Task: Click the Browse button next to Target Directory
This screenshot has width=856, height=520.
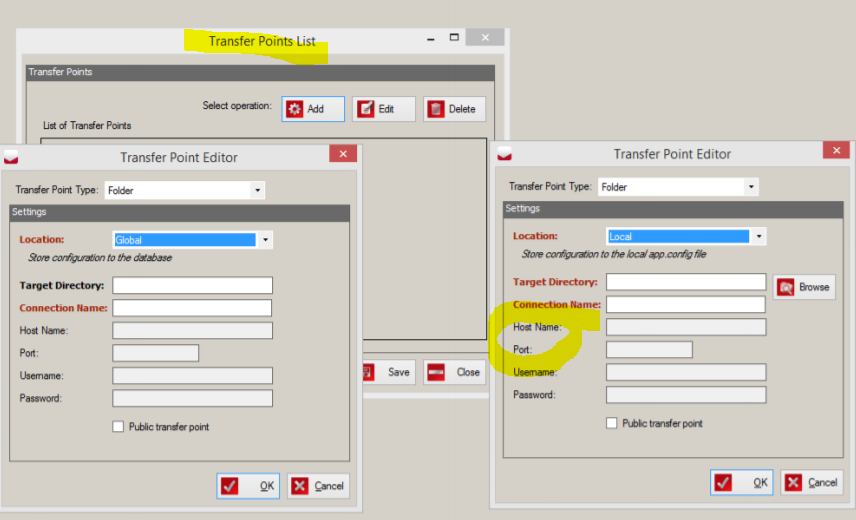Action: coord(804,287)
